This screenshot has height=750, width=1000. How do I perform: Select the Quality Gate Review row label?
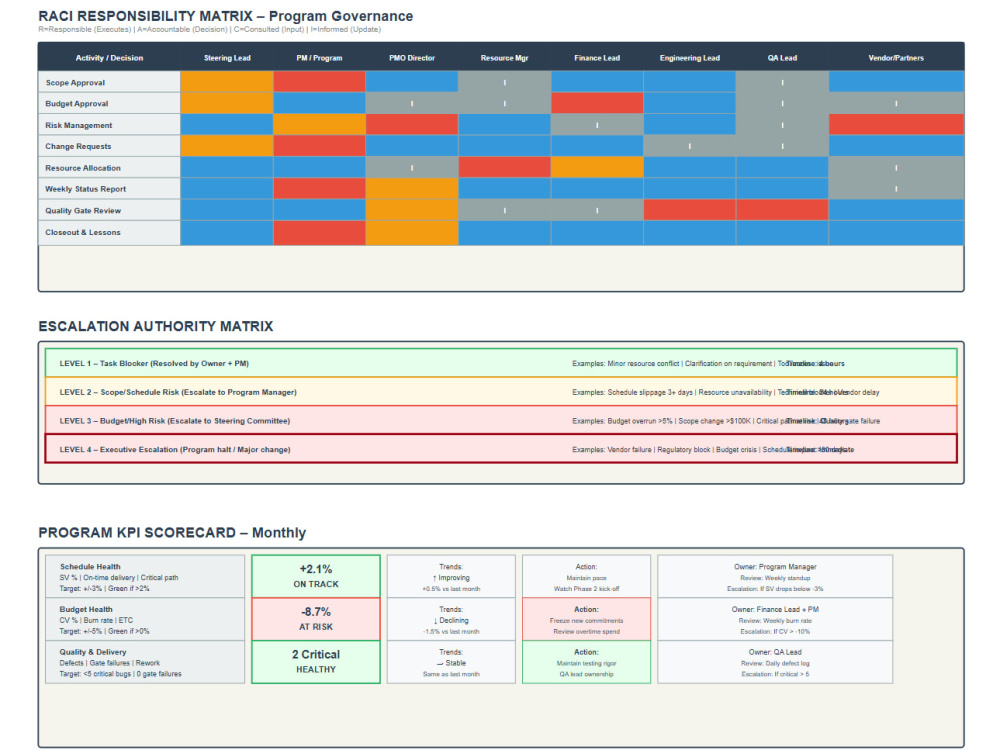coord(109,210)
